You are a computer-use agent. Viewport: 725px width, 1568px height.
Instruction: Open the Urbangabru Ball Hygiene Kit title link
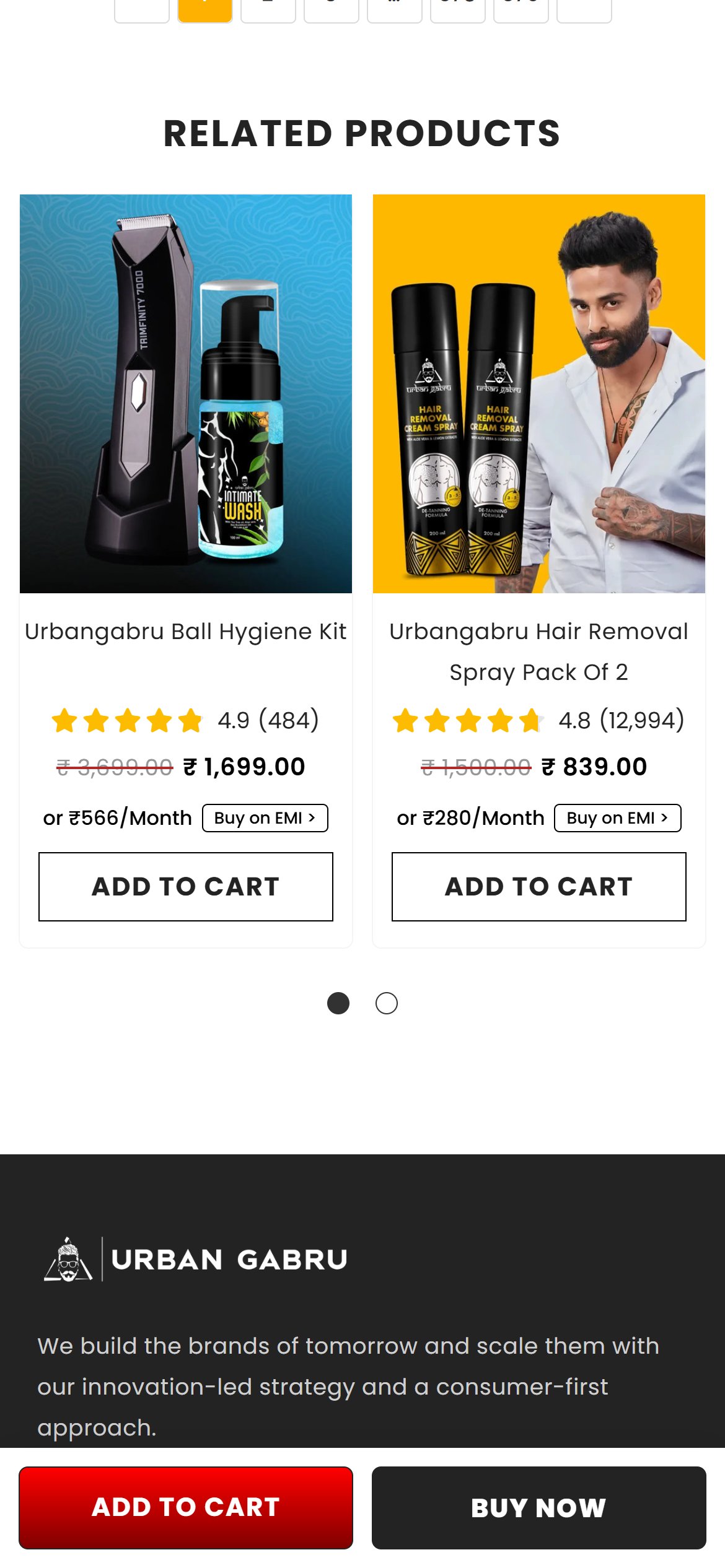pyautogui.click(x=186, y=632)
